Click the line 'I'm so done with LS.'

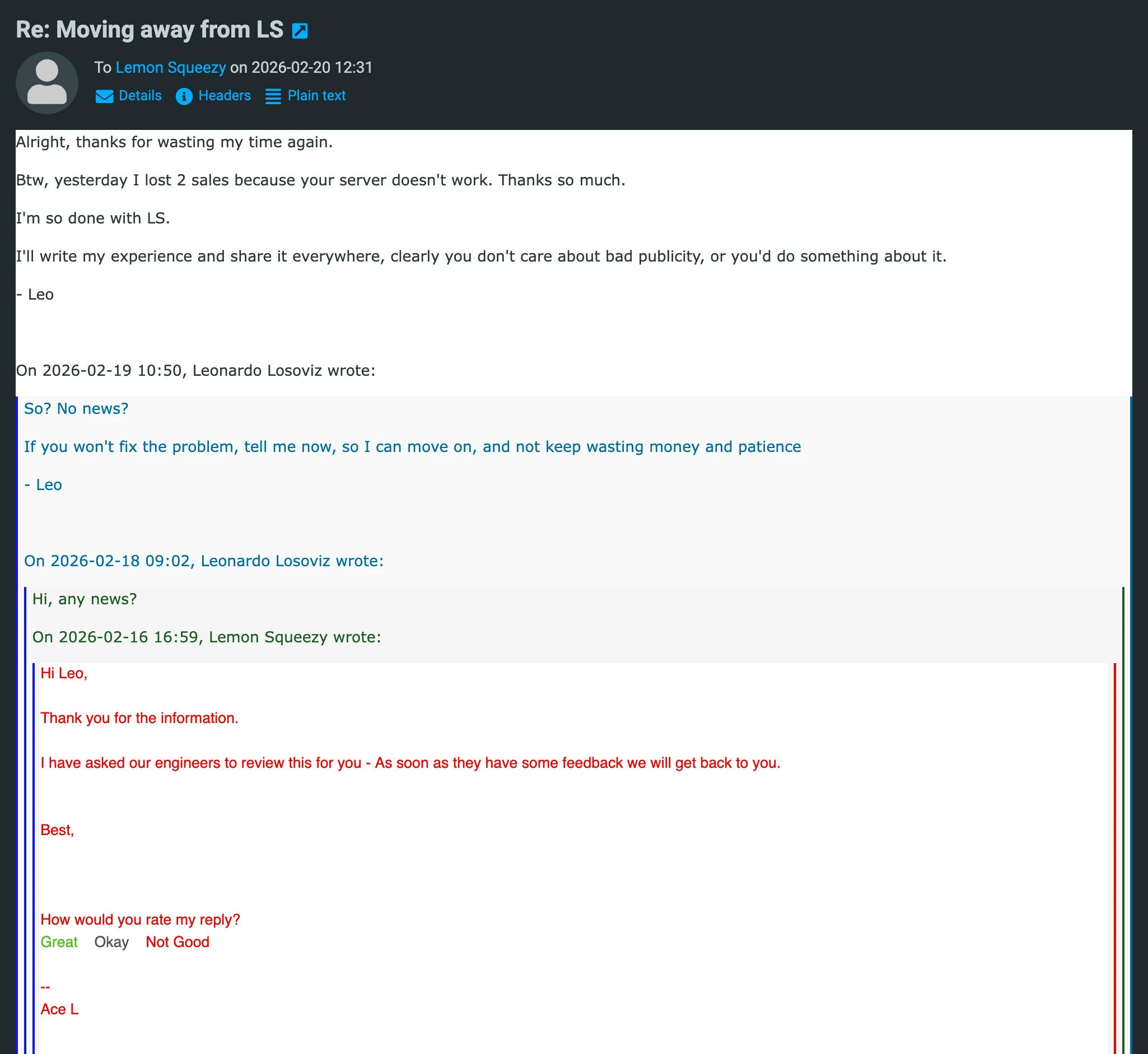click(x=93, y=218)
